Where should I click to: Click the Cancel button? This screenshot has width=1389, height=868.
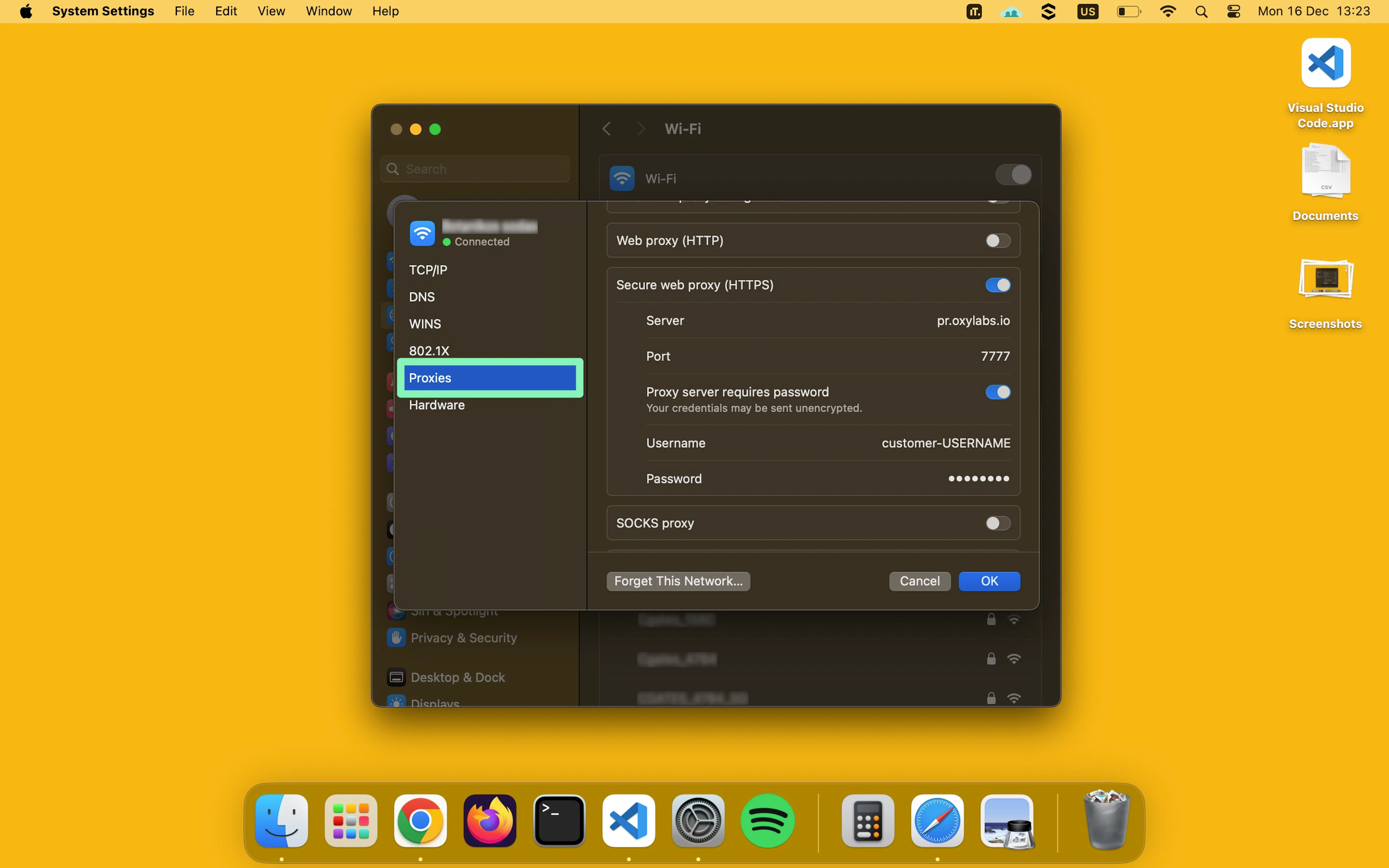[919, 581]
